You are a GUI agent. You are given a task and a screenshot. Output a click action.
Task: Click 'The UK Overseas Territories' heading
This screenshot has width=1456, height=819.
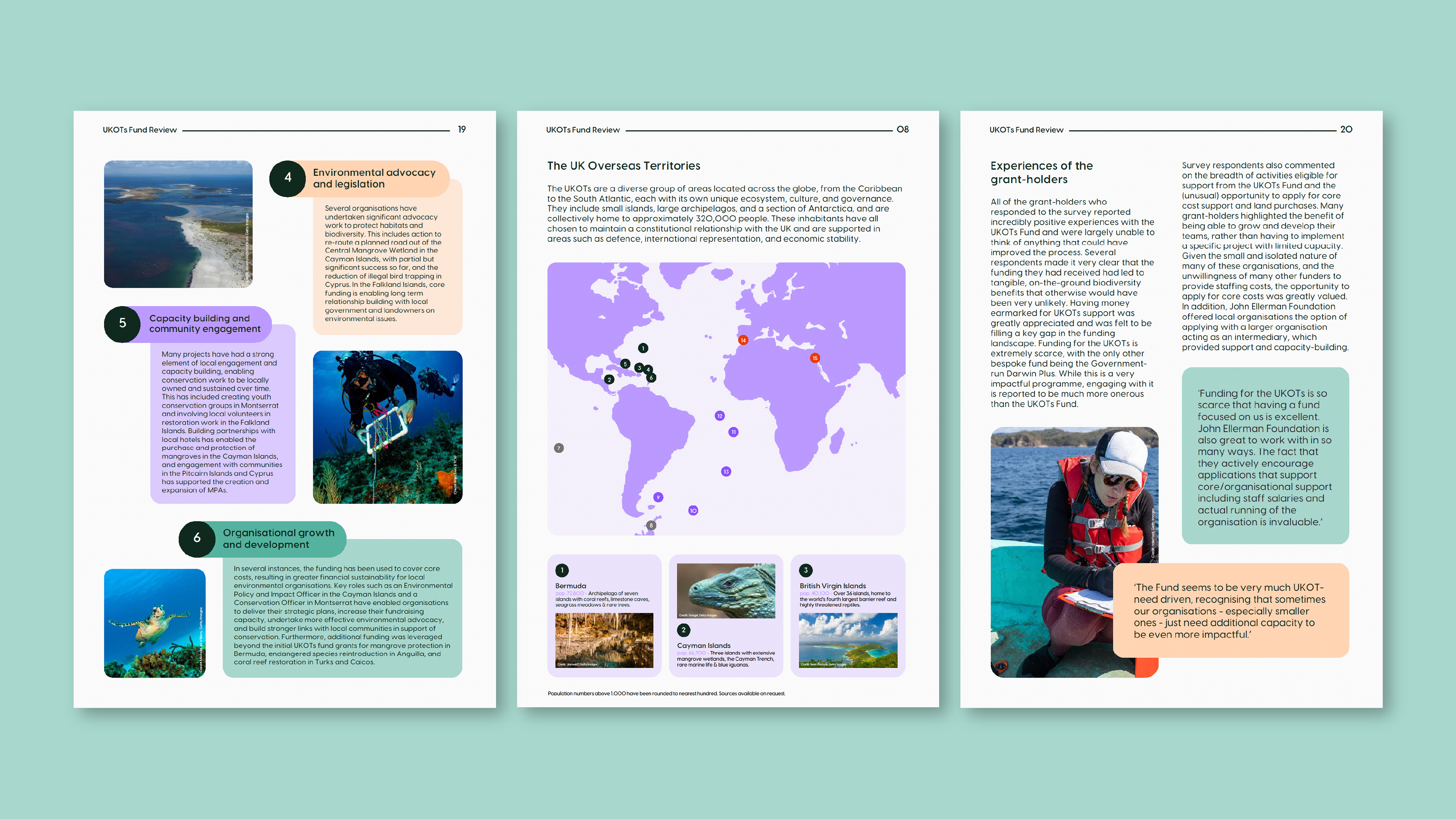click(623, 166)
